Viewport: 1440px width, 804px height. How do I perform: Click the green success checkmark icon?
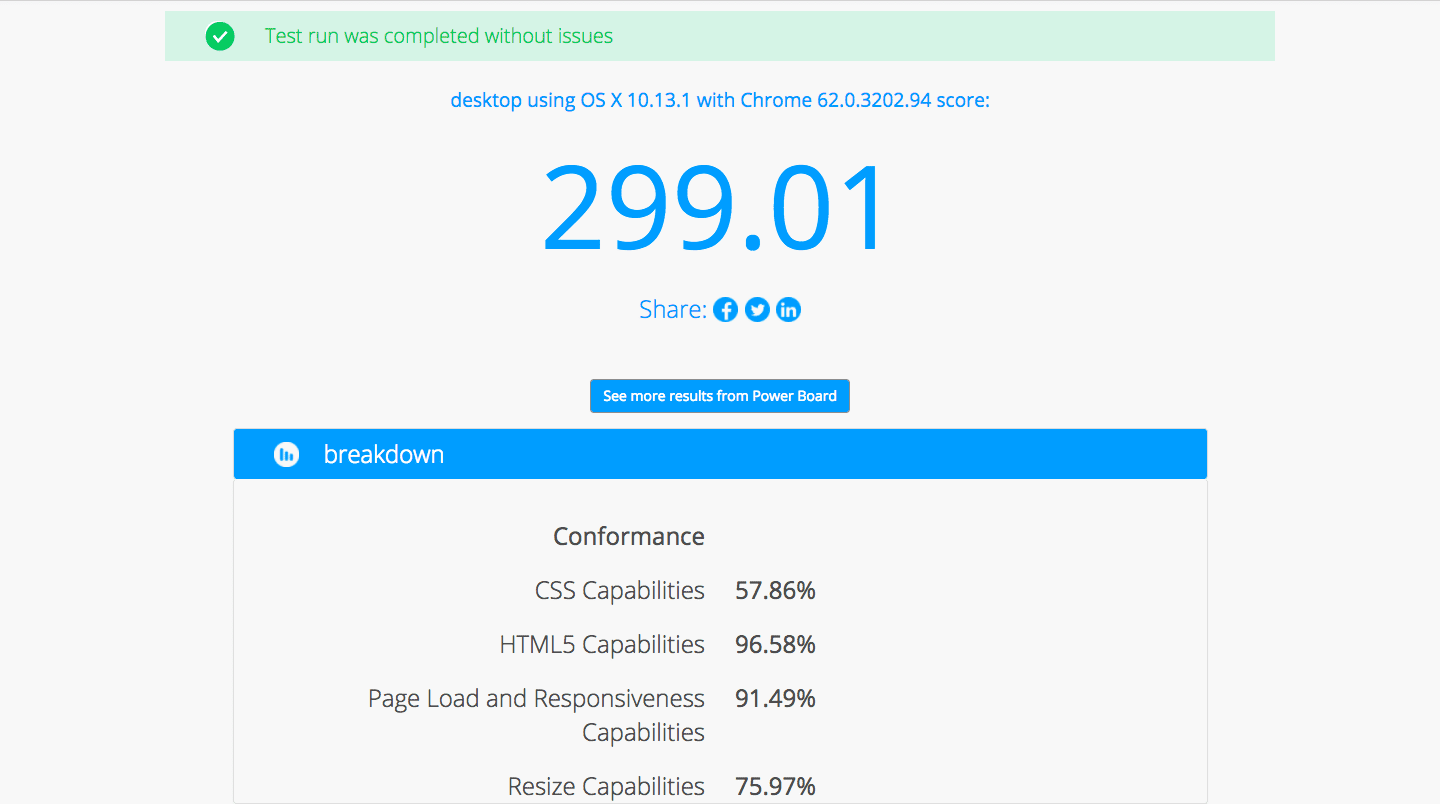point(220,37)
